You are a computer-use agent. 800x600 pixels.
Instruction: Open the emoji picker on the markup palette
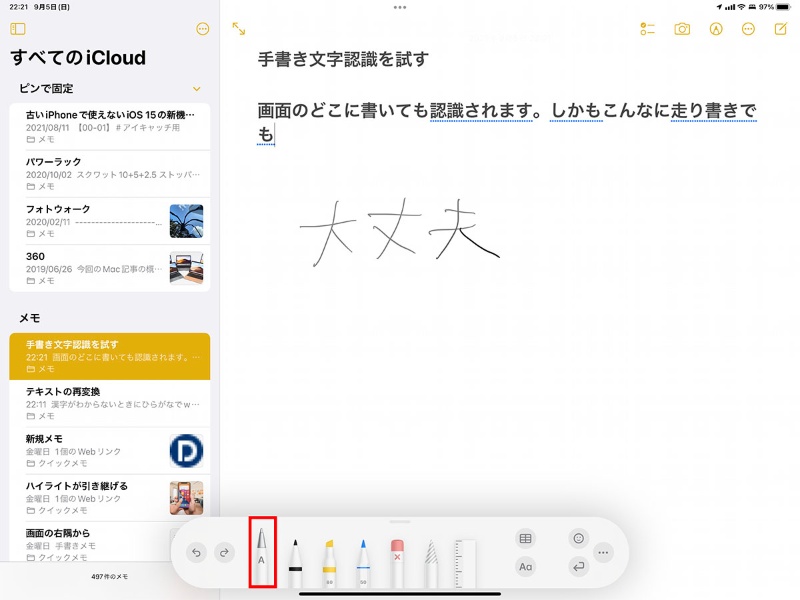(578, 538)
